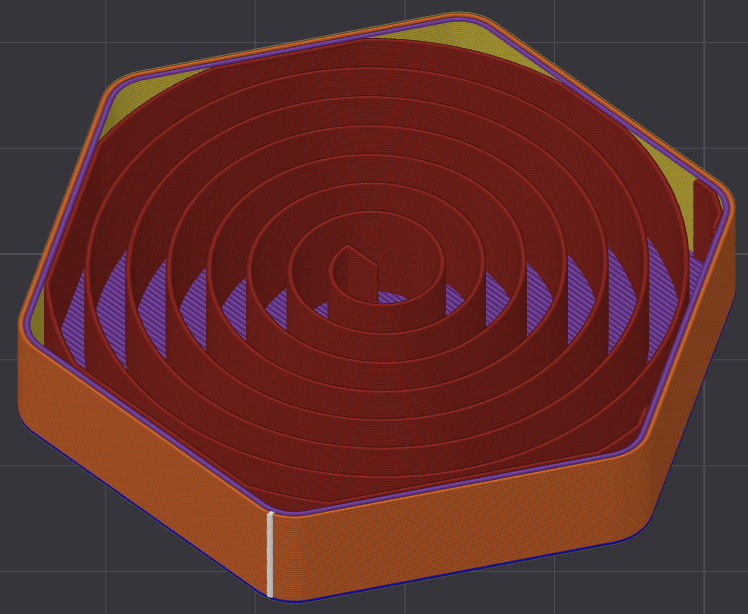748x614 pixels.
Task: Click the blue bottom edge line at front-left
Action: coord(143,508)
